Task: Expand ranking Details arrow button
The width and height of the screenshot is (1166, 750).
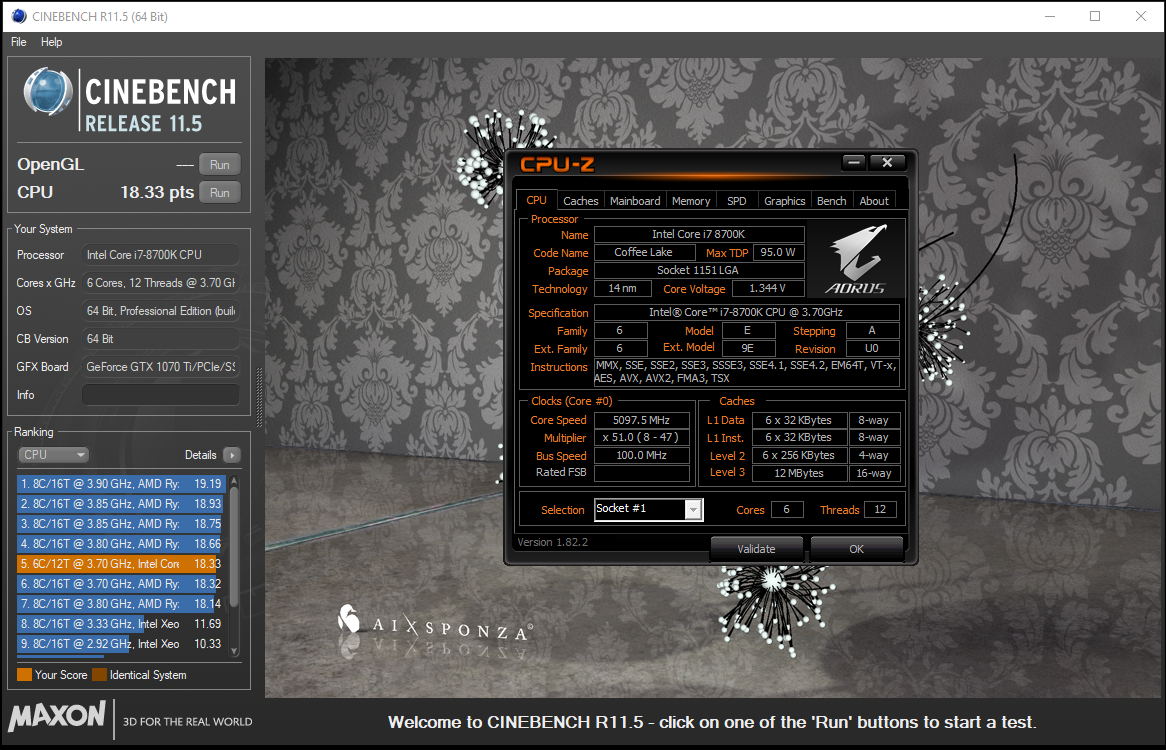Action: (x=232, y=455)
